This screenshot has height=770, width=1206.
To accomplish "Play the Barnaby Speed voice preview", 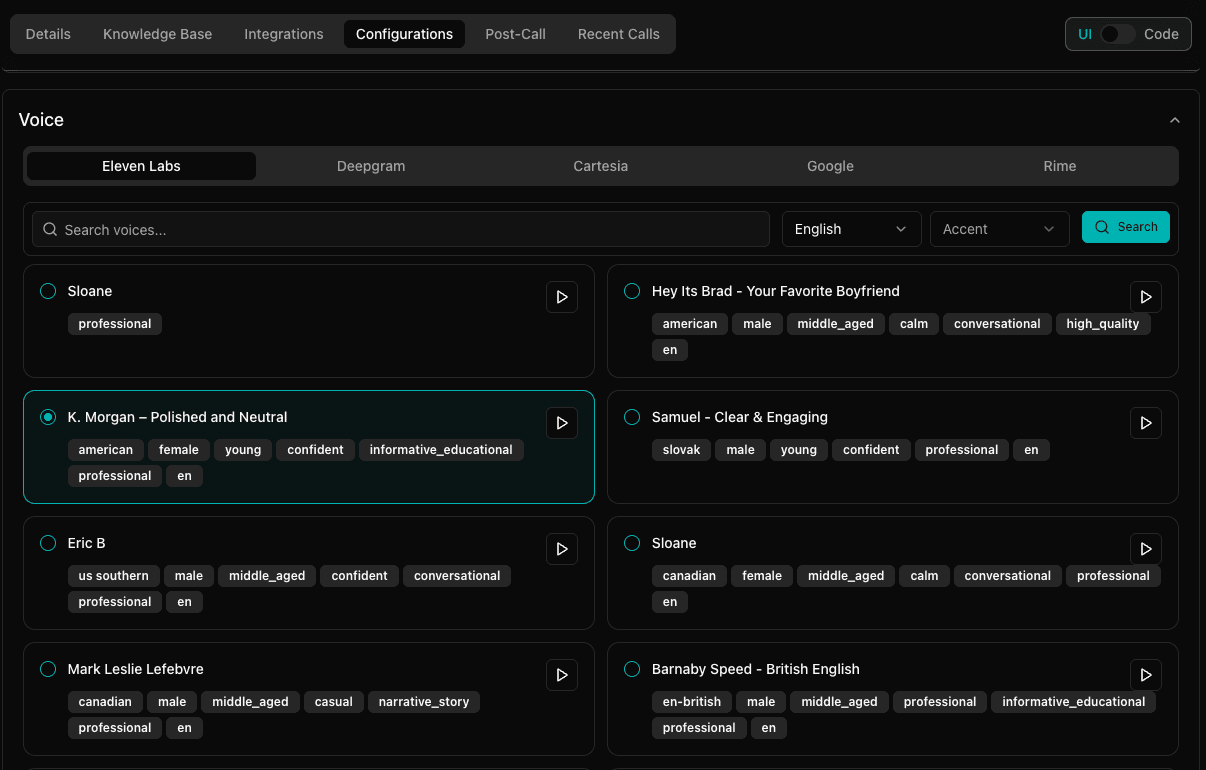I will click(1145, 675).
